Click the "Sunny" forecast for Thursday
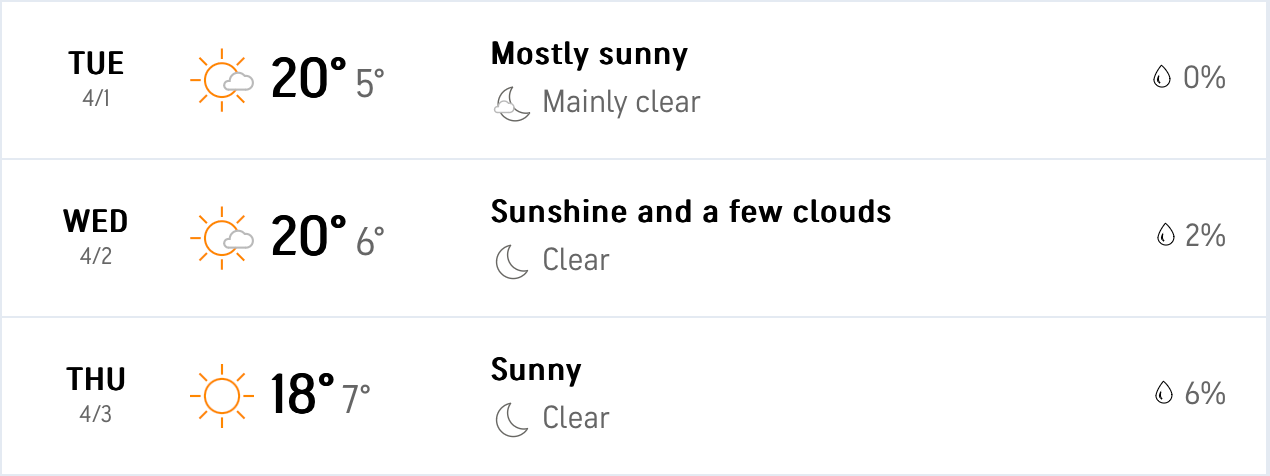Screen dimensions: 1270x476 pyautogui.click(x=536, y=370)
